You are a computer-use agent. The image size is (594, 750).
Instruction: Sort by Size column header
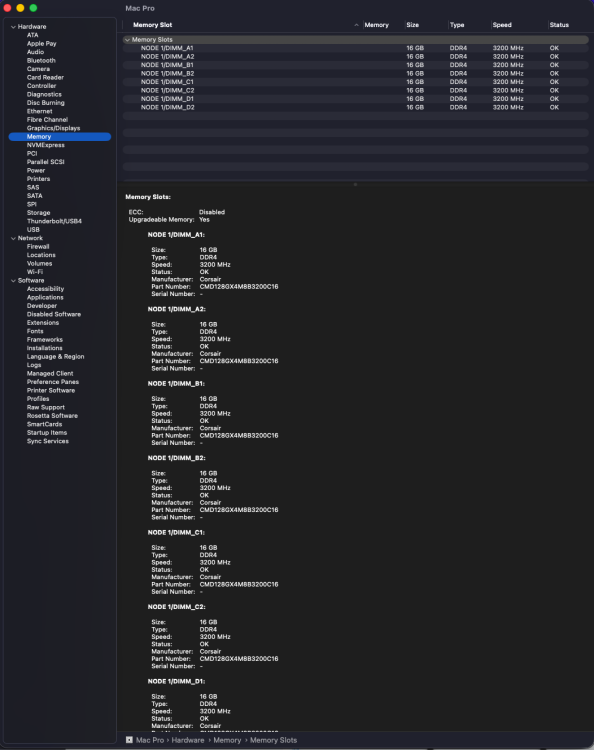coord(412,25)
